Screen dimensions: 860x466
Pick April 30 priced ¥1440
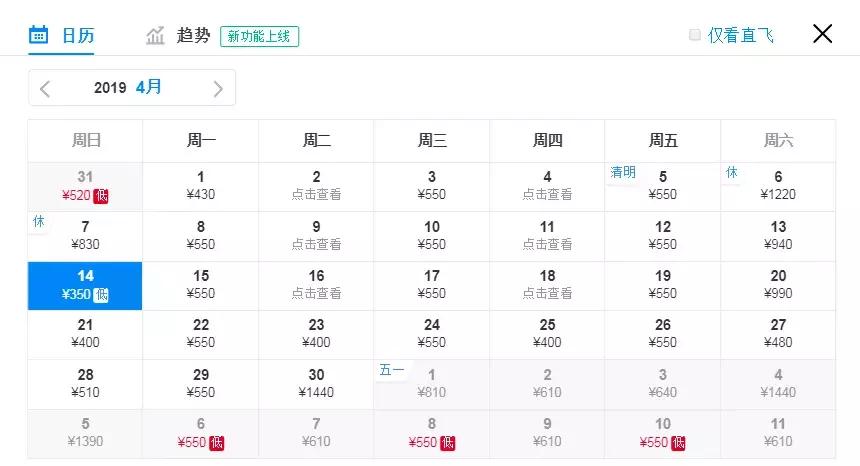pyautogui.click(x=316, y=383)
